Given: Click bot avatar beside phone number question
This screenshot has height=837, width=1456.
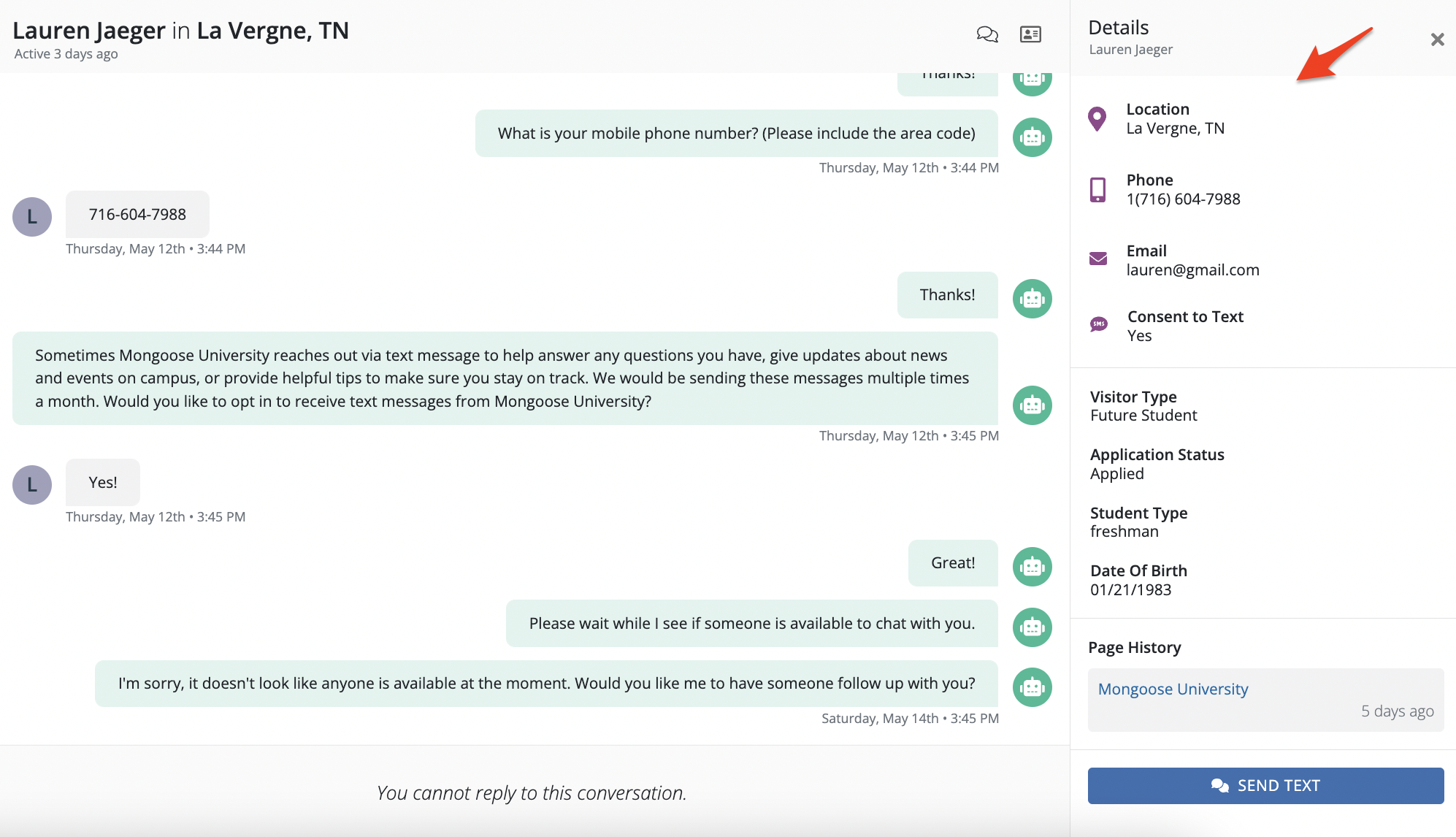Looking at the screenshot, I should pos(1032,137).
